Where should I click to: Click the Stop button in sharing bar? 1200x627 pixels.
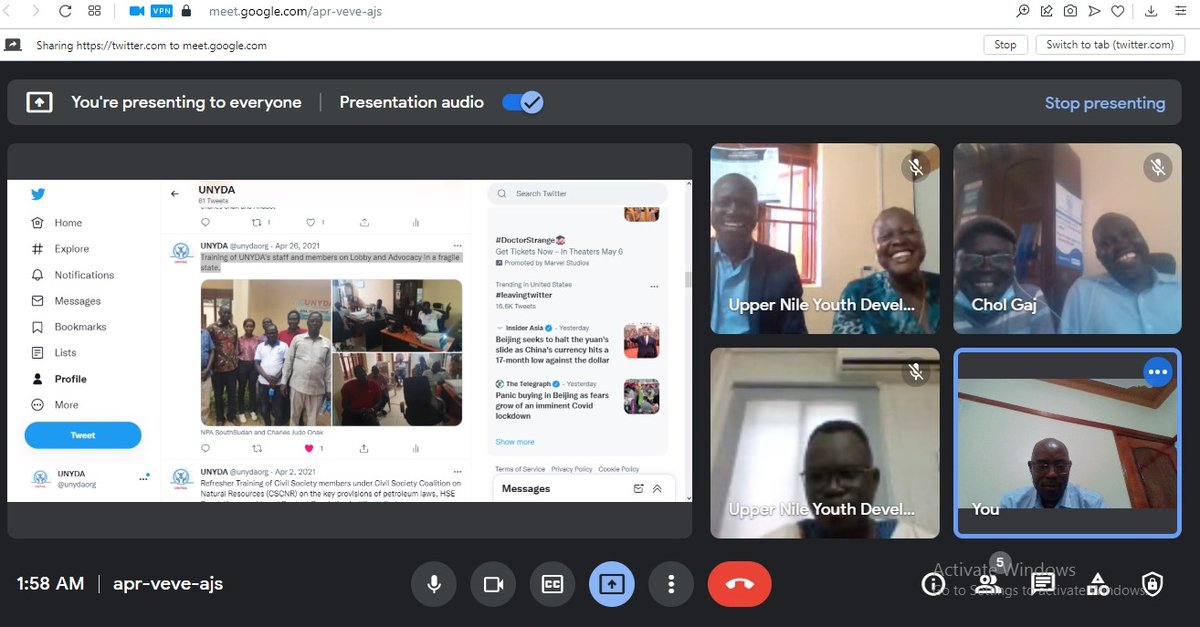pyautogui.click(x=1005, y=45)
